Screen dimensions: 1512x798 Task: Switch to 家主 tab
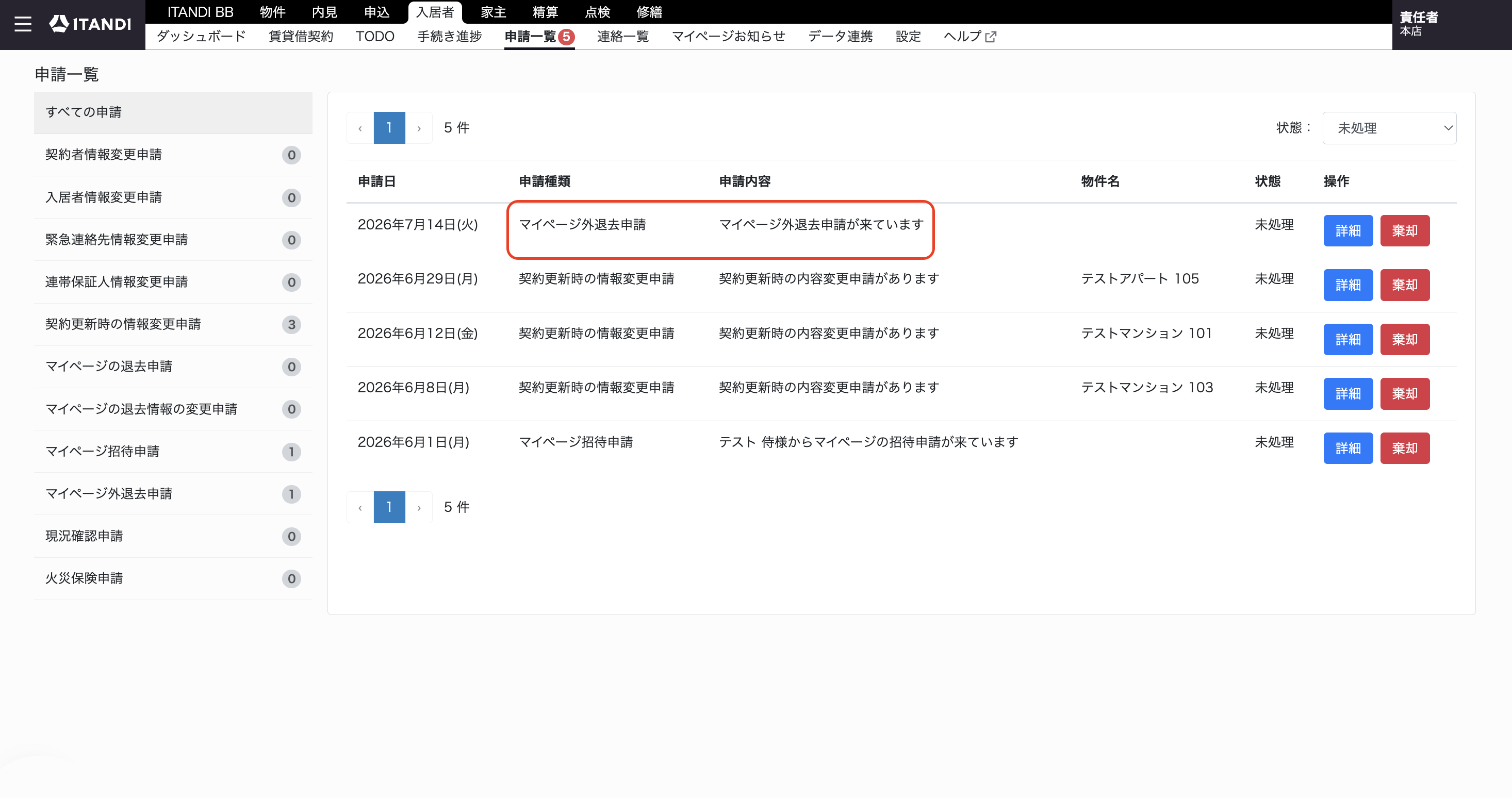pos(493,12)
